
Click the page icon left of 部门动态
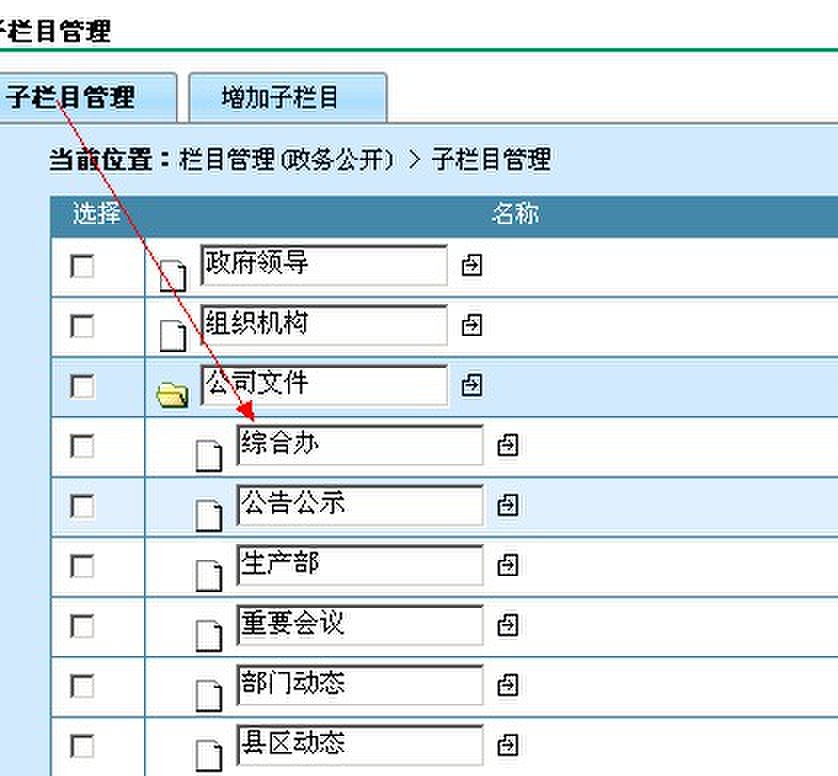point(208,692)
